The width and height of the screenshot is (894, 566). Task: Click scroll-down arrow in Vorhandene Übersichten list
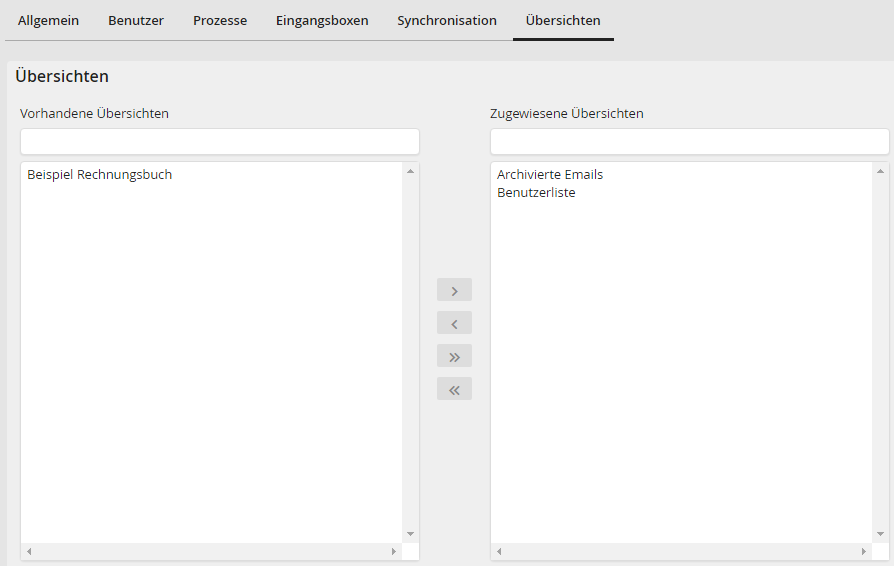pos(410,534)
